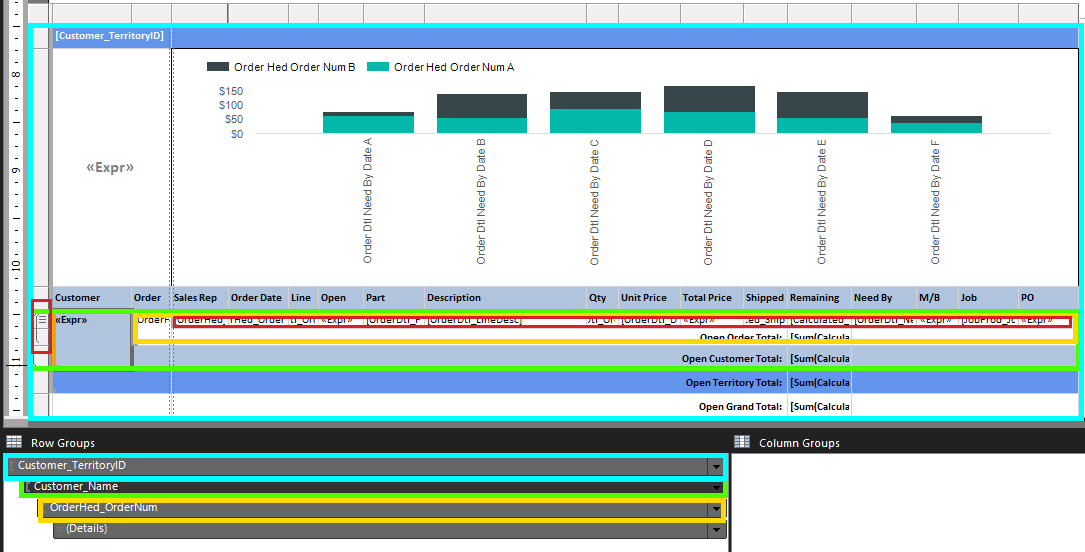The width and height of the screenshot is (1085, 552).
Task: Click the Row Groups panel title
Action: pyautogui.click(x=63, y=443)
